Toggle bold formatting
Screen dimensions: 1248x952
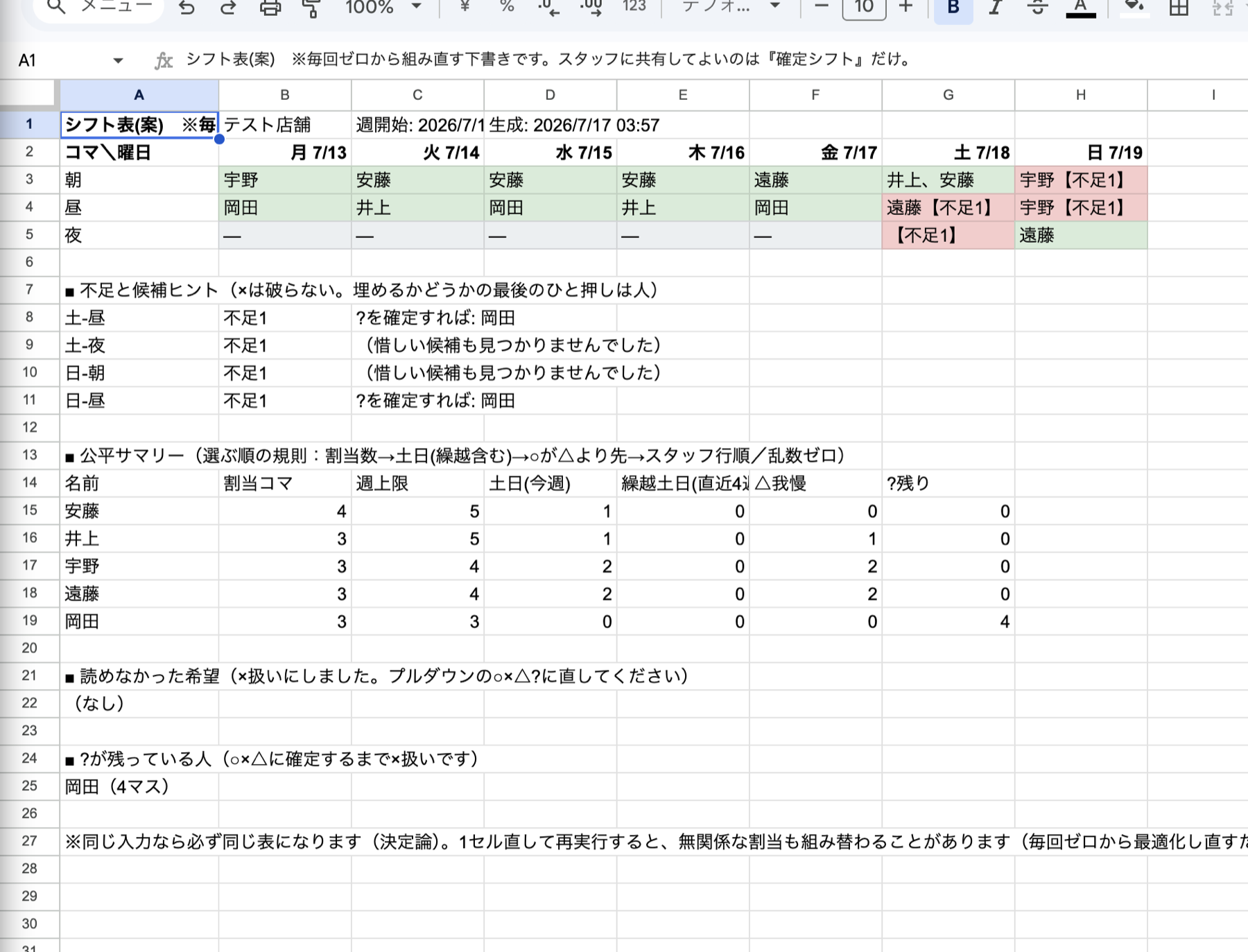(x=953, y=8)
